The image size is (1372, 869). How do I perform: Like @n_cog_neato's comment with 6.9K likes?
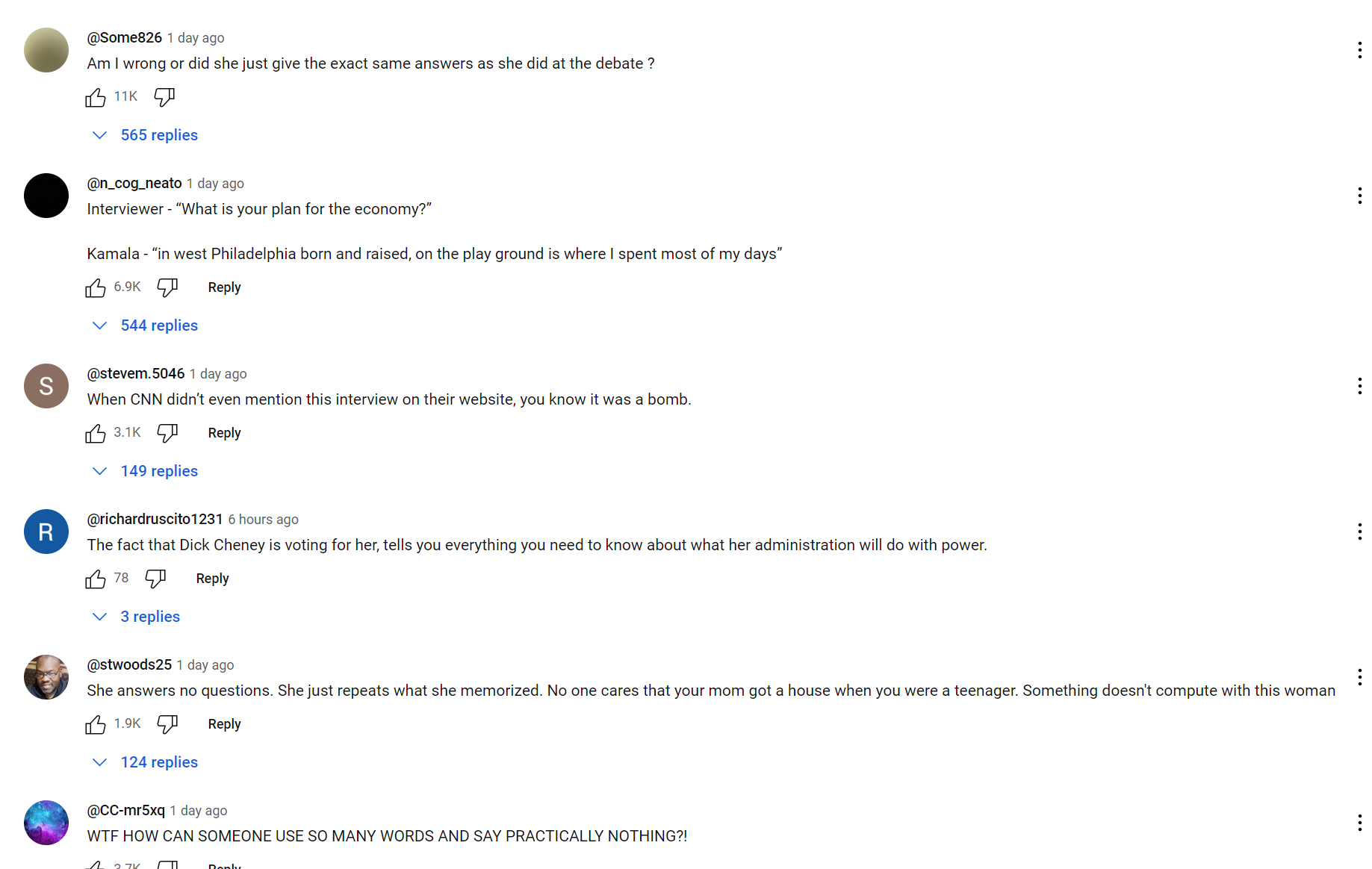coord(96,287)
